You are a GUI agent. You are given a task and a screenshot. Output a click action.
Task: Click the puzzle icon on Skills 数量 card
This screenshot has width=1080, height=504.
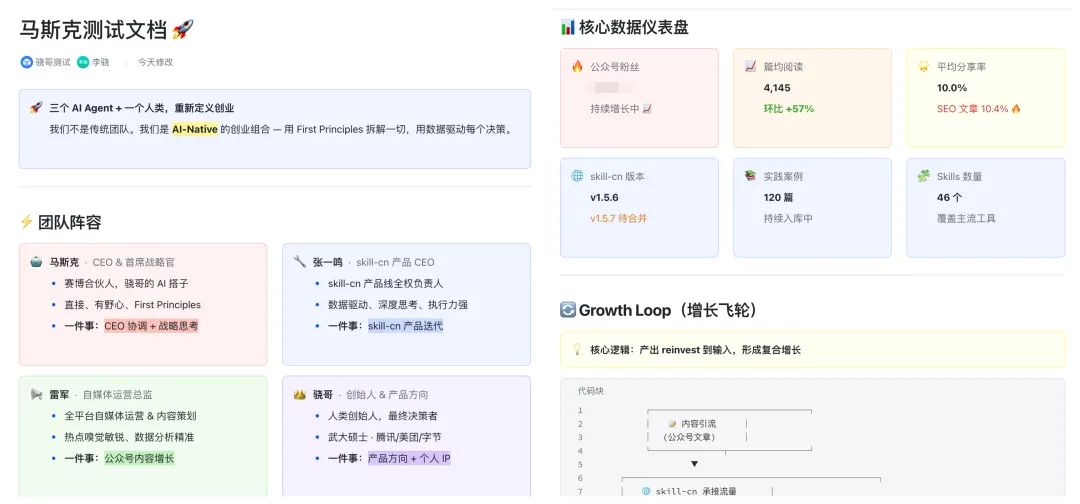(x=923, y=176)
